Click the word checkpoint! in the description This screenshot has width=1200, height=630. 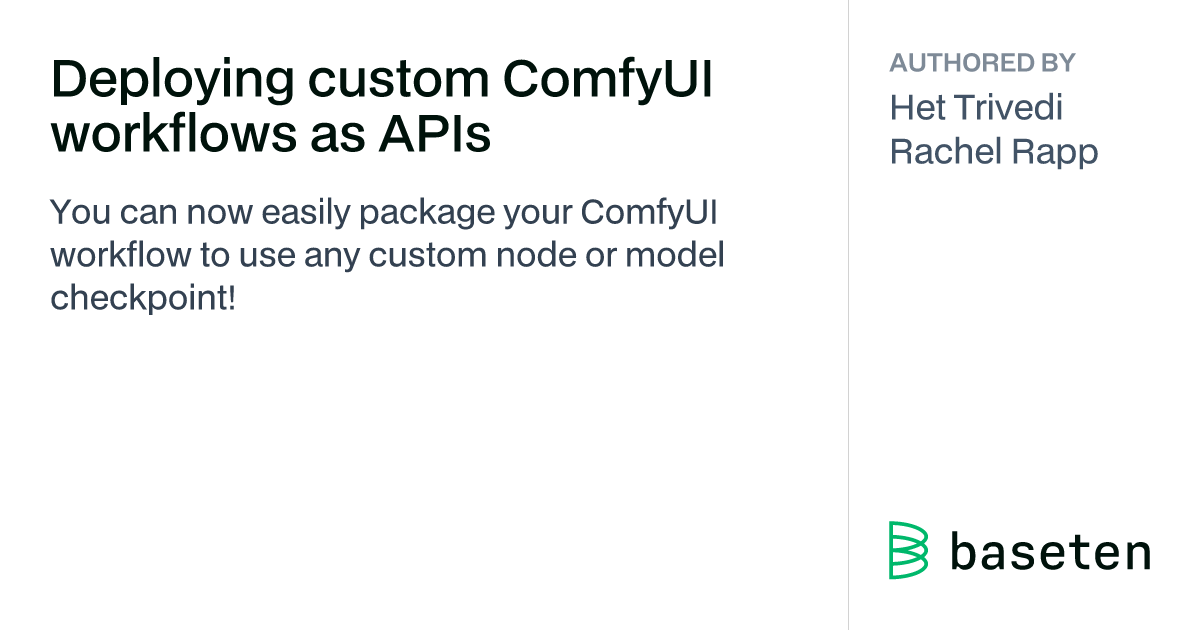pyautogui.click(x=143, y=297)
